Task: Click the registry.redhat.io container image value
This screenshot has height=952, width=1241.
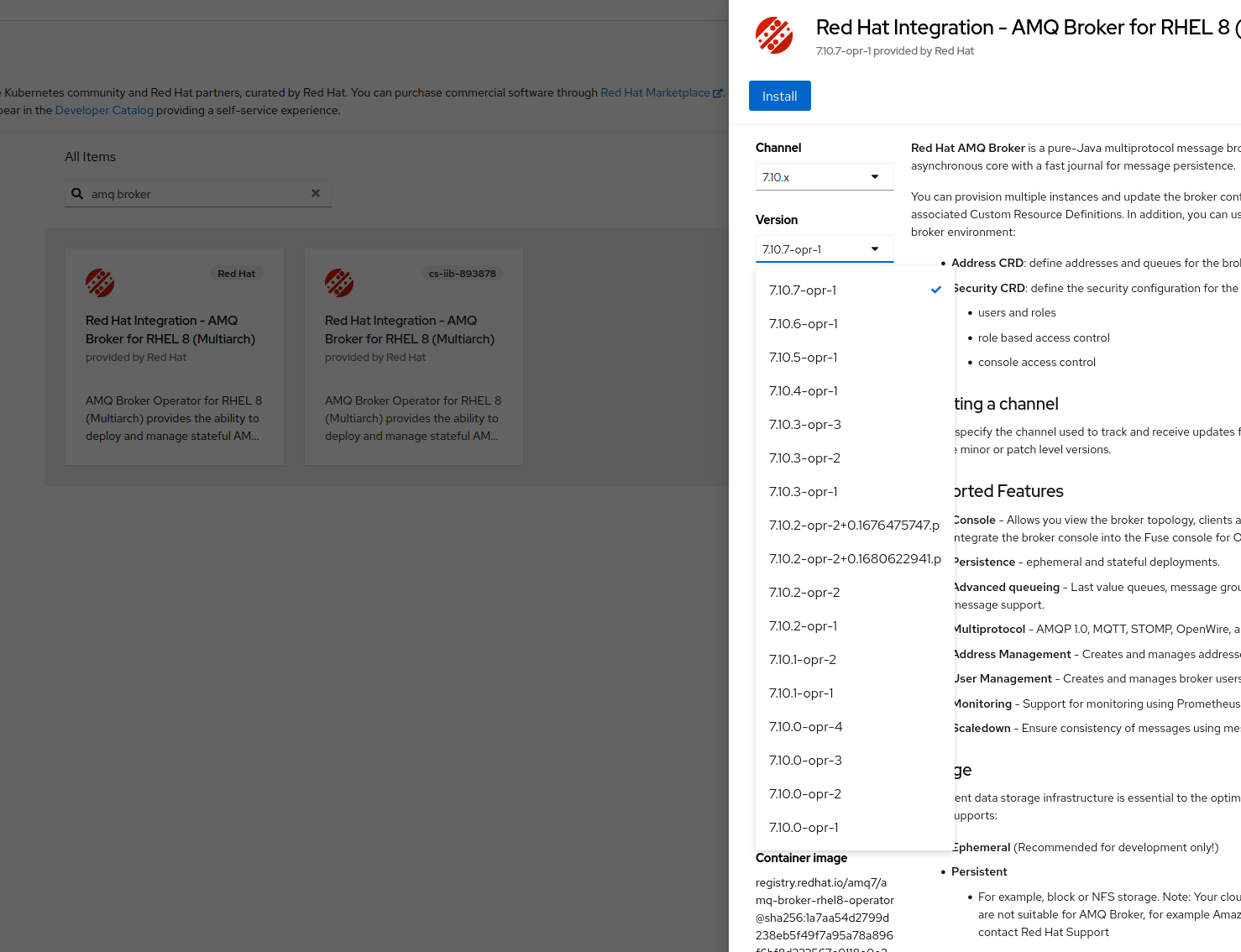Action: tap(825, 913)
